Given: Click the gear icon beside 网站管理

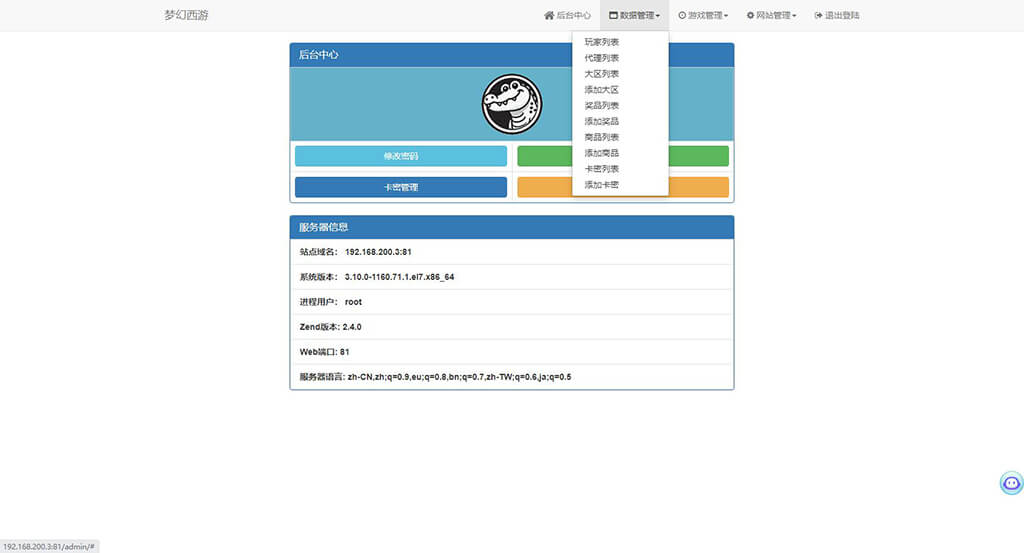Looking at the screenshot, I should (750, 15).
